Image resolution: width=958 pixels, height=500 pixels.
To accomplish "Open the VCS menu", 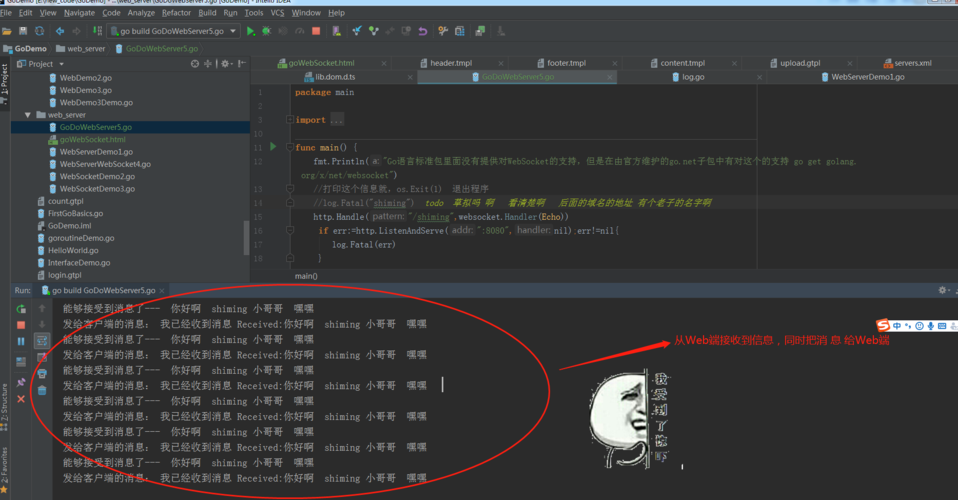I will click(x=277, y=13).
